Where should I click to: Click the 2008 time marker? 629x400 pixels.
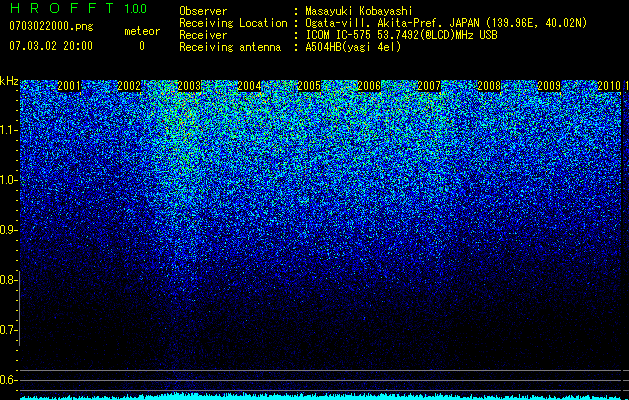coord(489,86)
